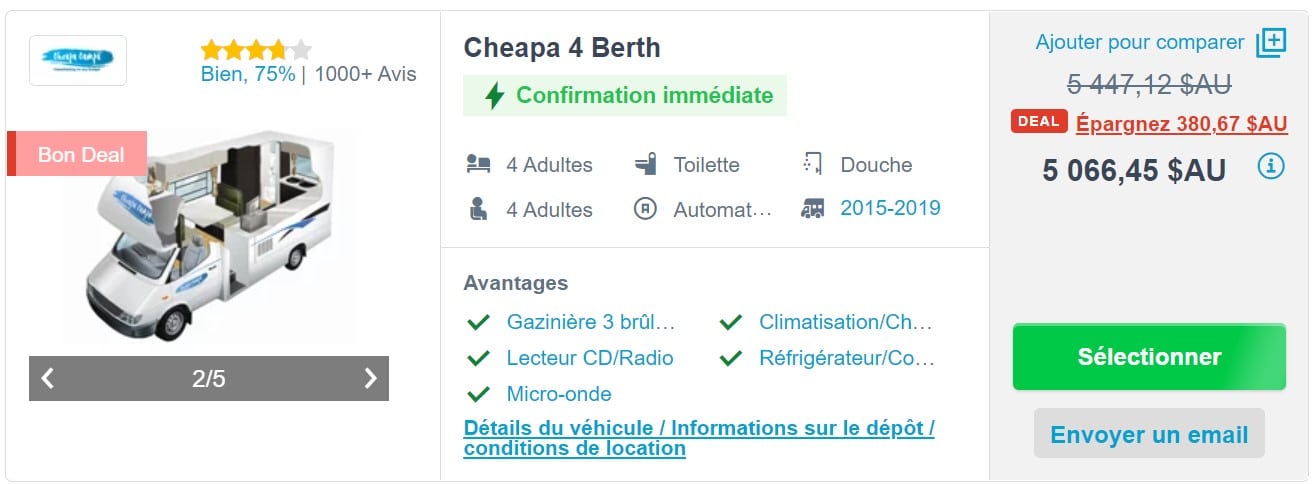Select this vehicle with the Sélectionner button
Screen dimensions: 1312x484
(x=1149, y=357)
